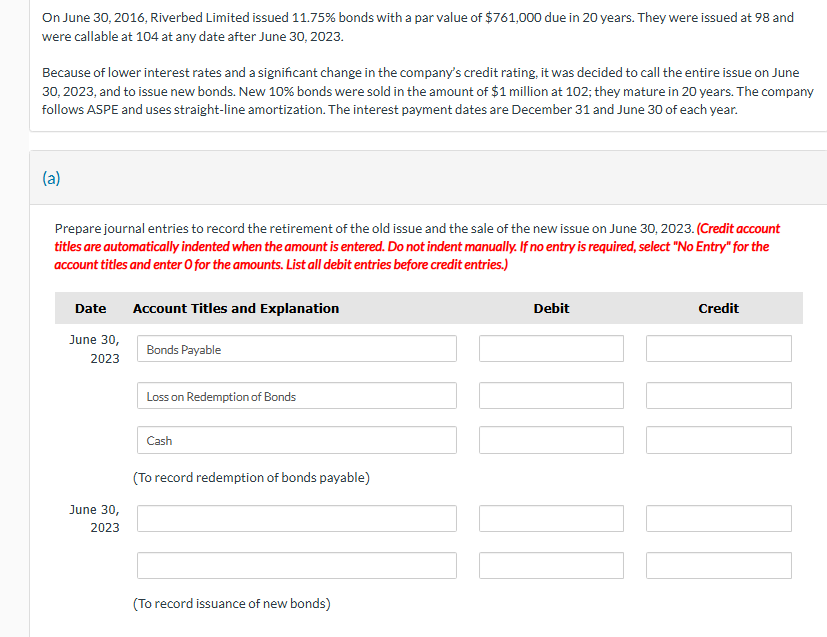Select the Debit field beside Bonds Payable
Viewport: 827px width, 637px height.
551,348
